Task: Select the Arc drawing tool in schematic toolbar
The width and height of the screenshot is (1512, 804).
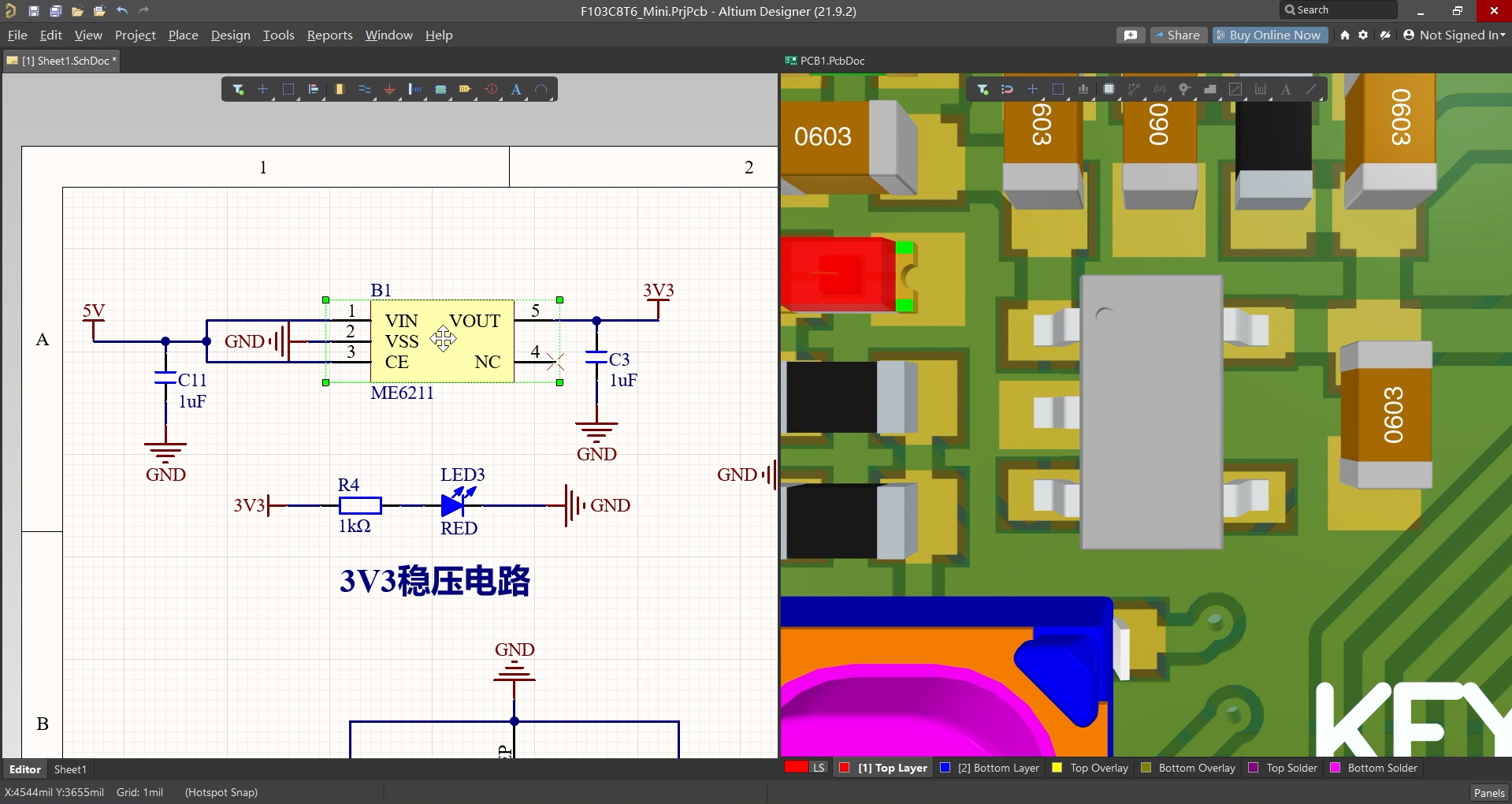Action: click(541, 89)
